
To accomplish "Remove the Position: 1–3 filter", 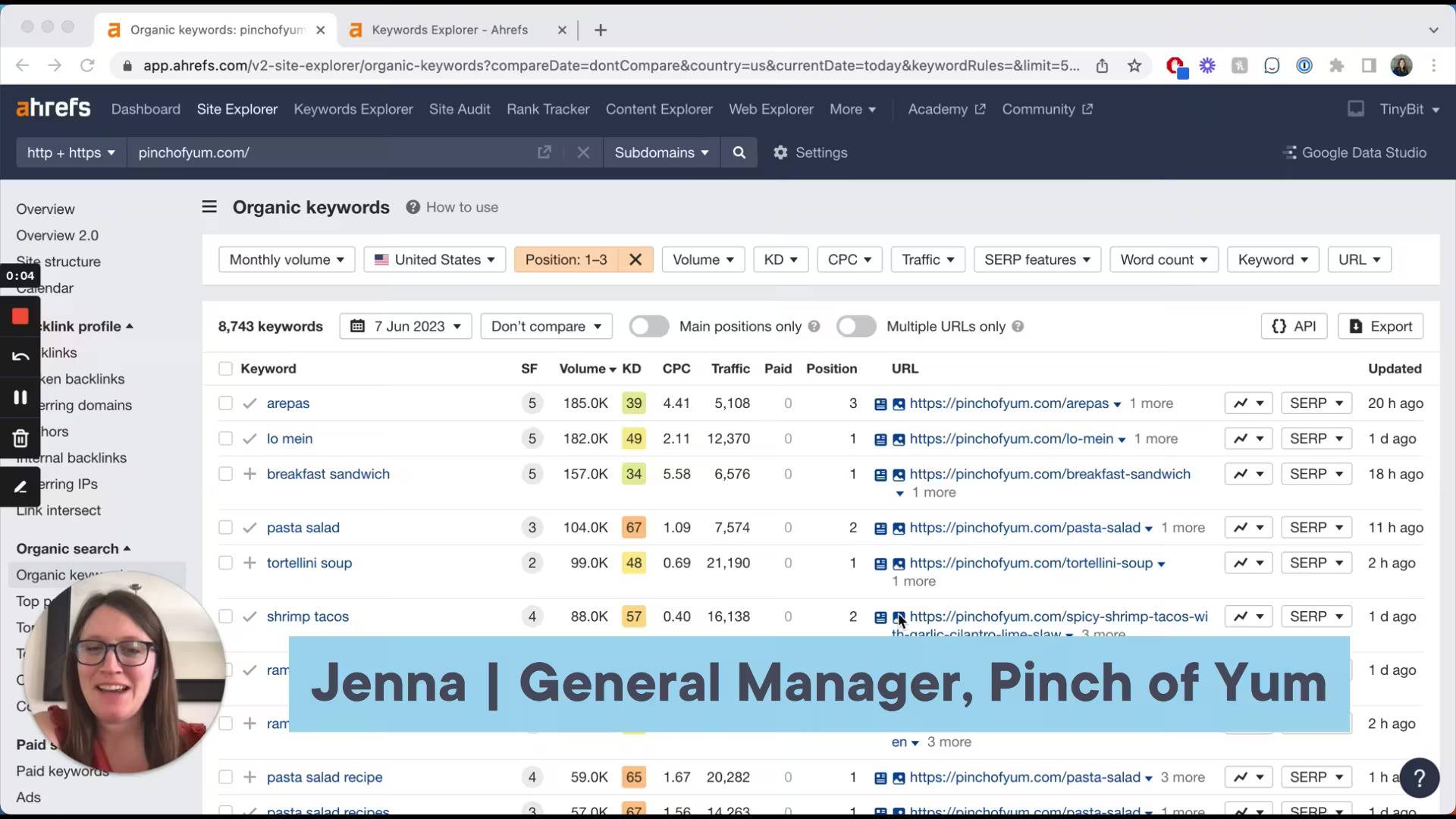I will (635, 259).
